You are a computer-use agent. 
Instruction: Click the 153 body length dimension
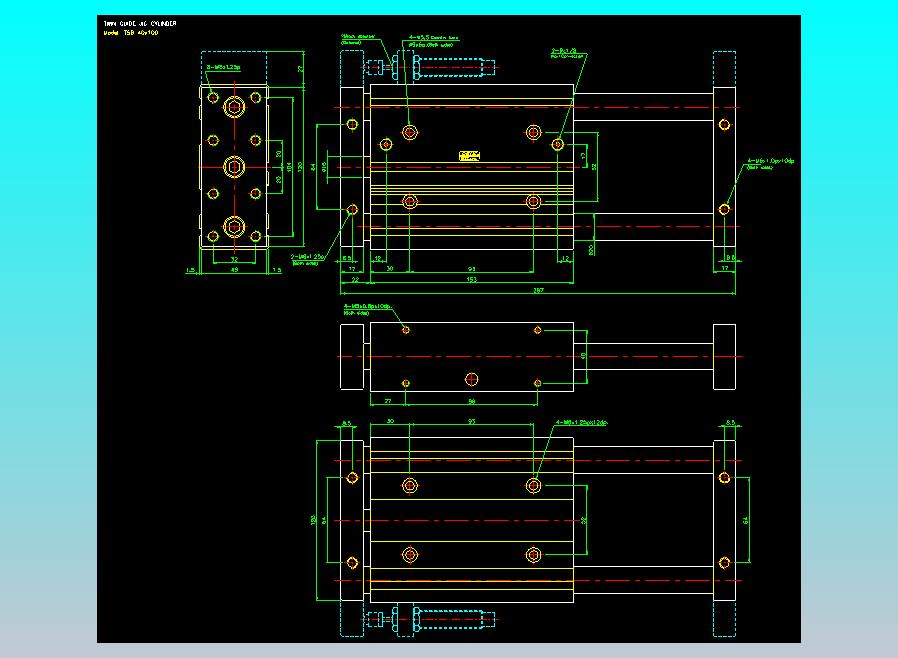[x=470, y=280]
